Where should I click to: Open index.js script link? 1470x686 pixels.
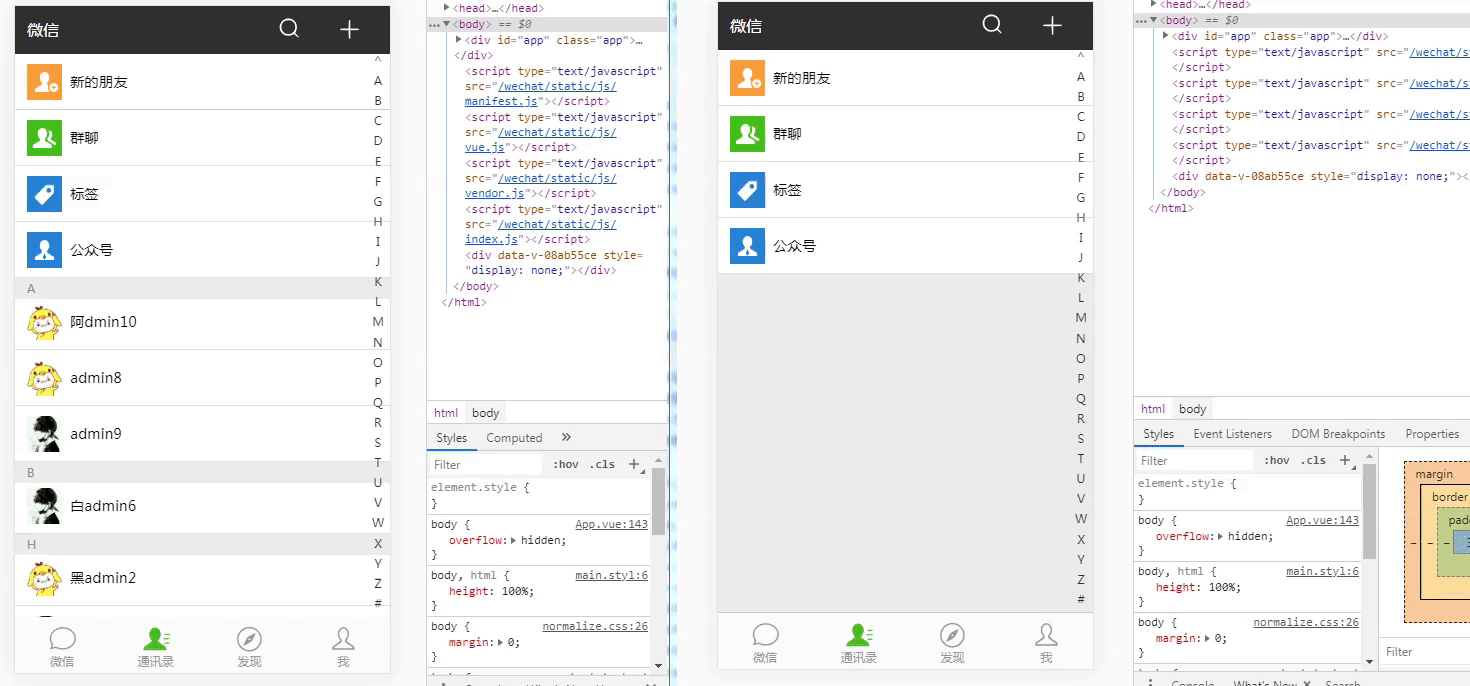pos(491,239)
